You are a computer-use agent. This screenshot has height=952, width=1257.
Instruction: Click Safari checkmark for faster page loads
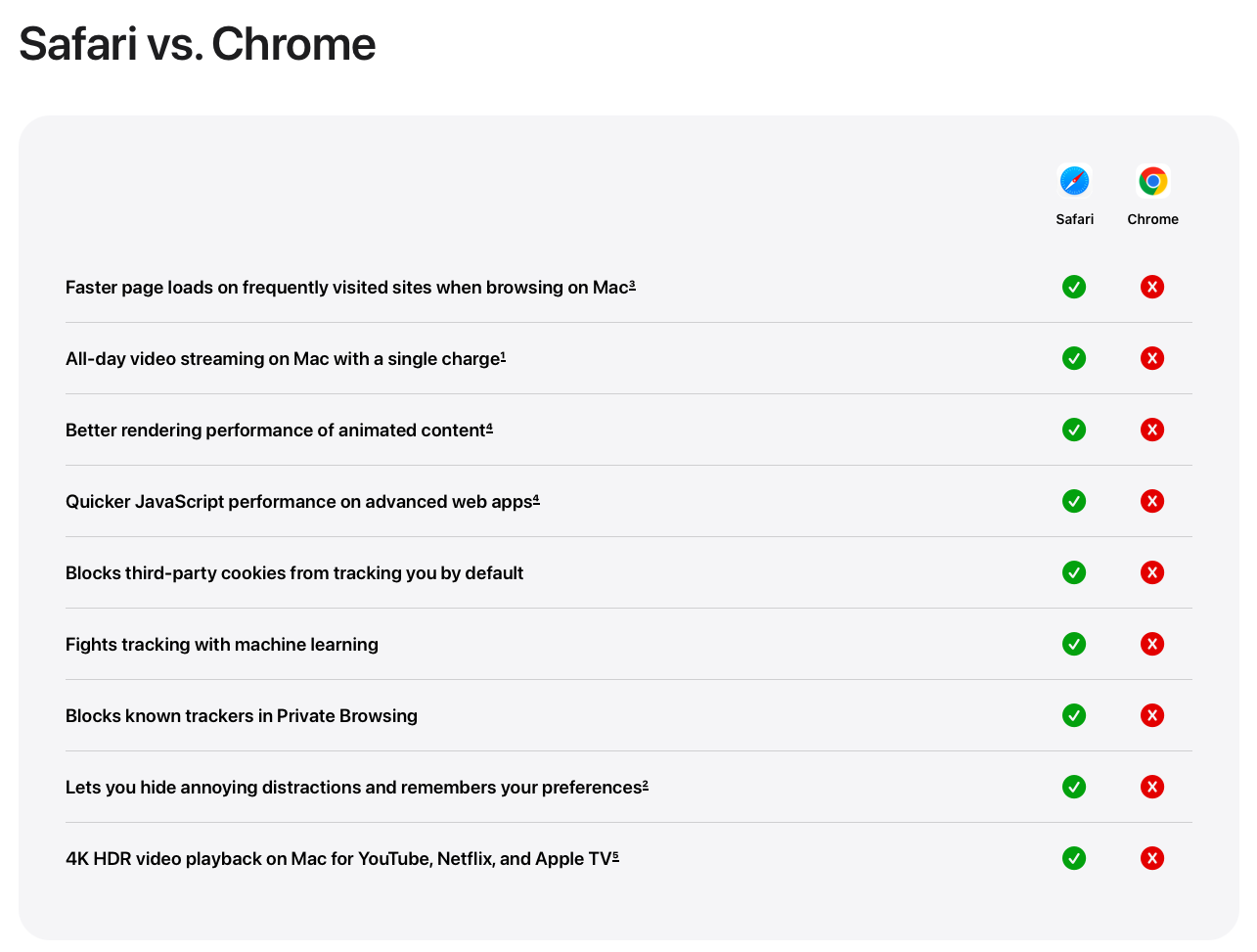pos(1074,287)
